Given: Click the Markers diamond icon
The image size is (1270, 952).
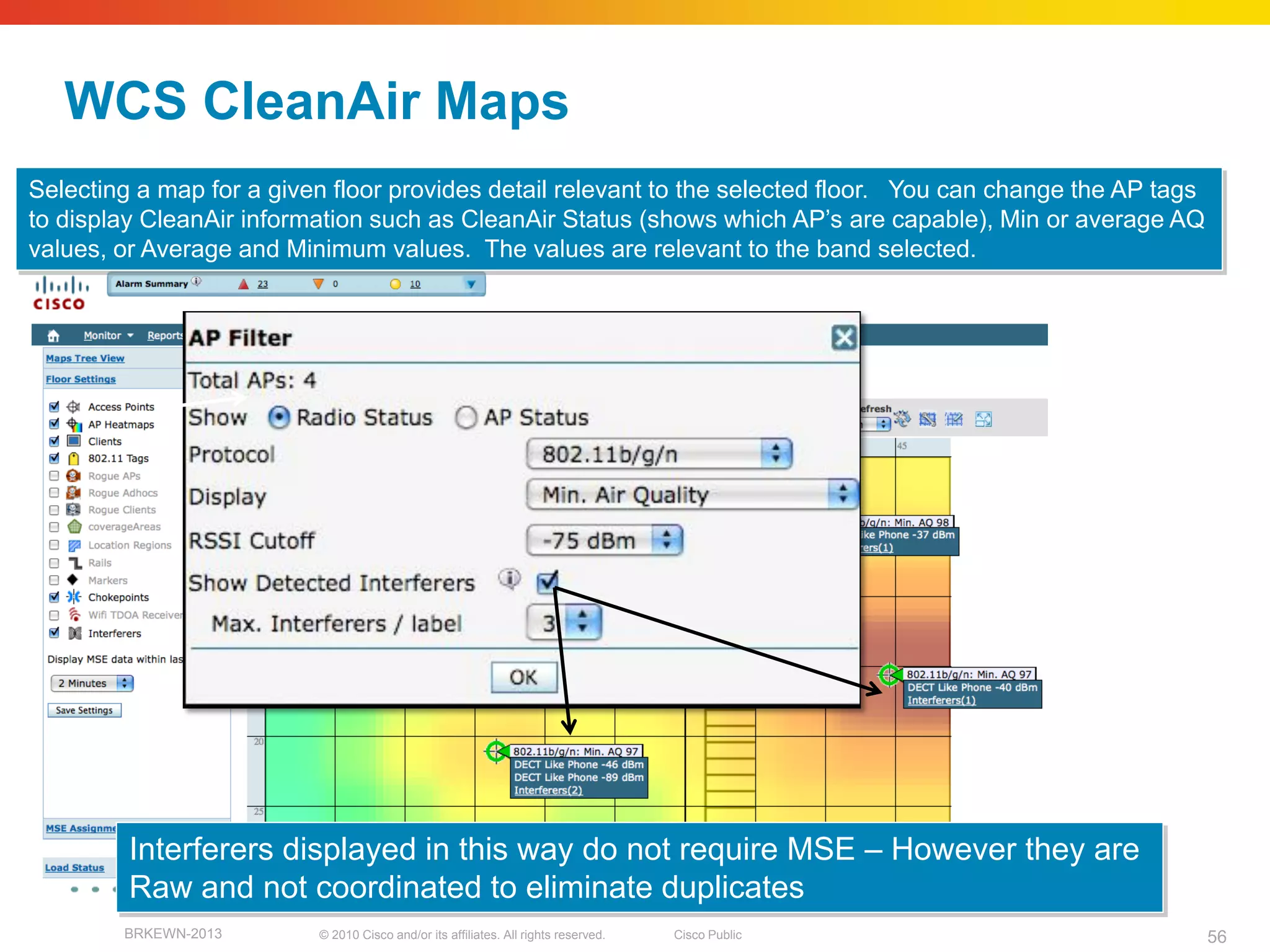Looking at the screenshot, I should (73, 580).
